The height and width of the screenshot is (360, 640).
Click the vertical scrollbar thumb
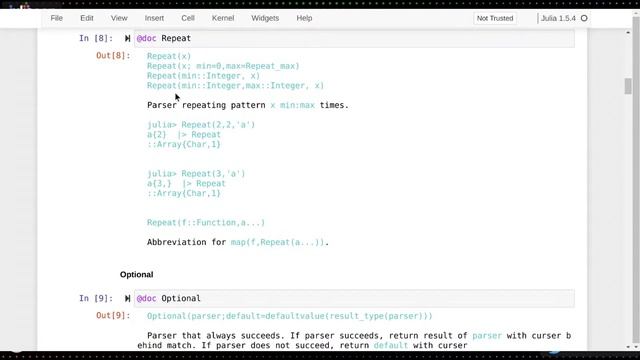[628, 86]
